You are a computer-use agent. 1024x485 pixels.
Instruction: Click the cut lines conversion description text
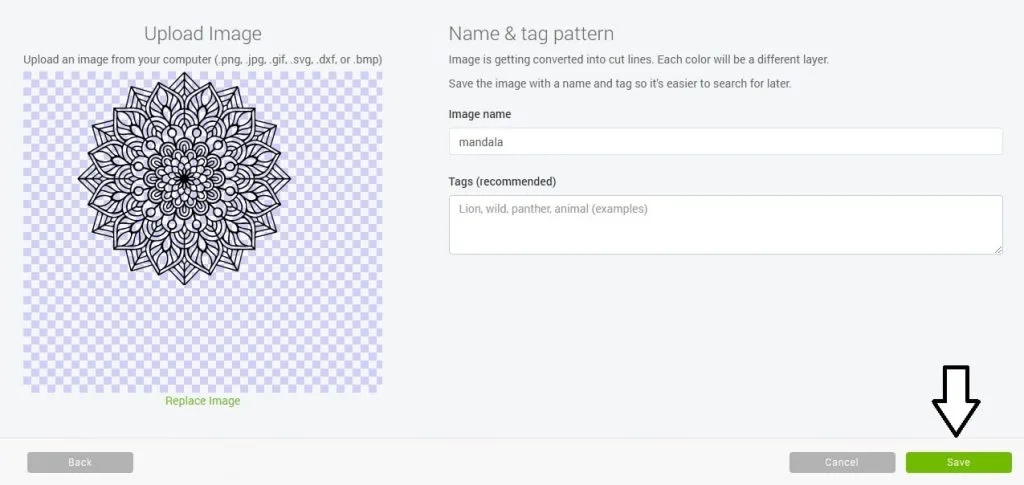(639, 59)
